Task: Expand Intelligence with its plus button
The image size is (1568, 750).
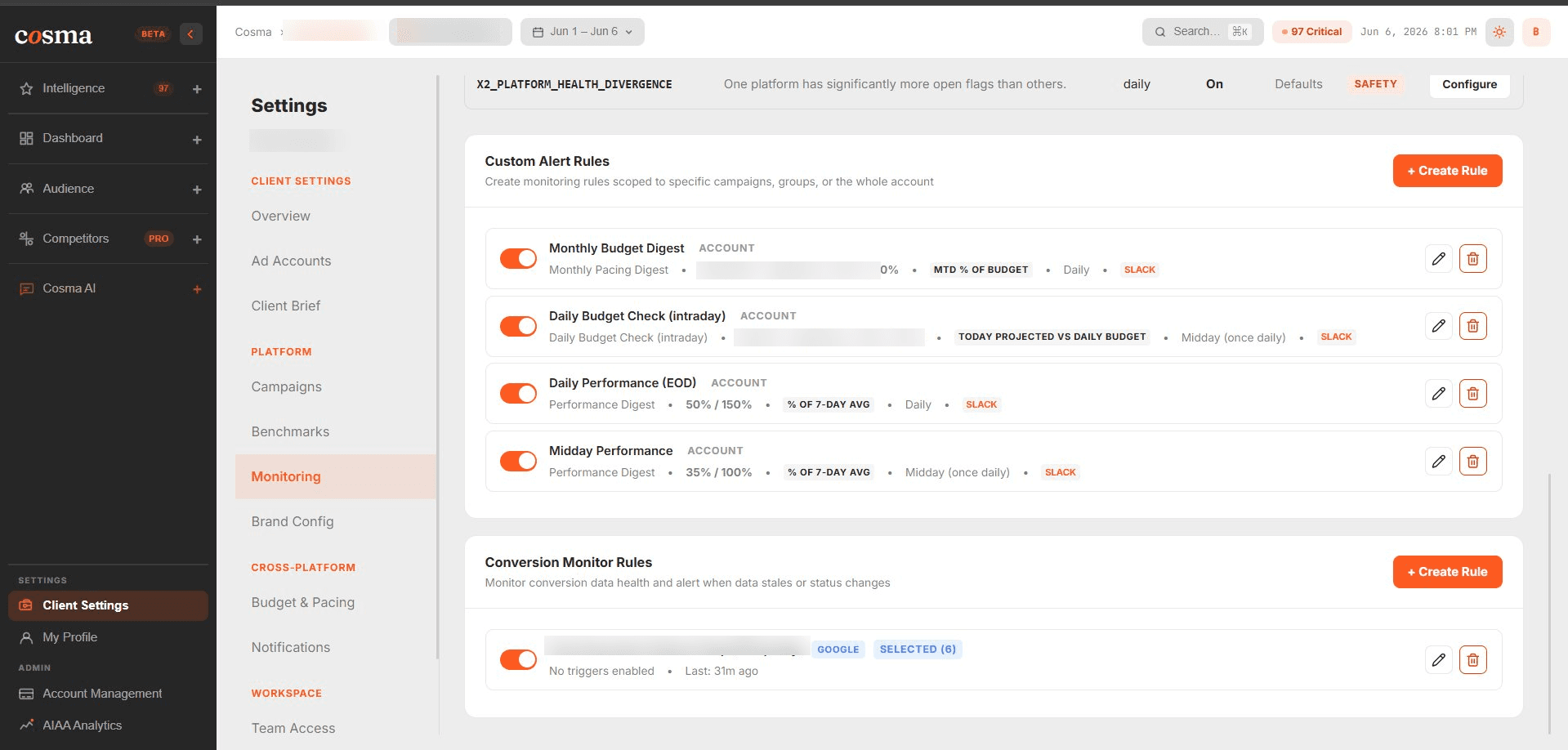Action: click(x=197, y=89)
